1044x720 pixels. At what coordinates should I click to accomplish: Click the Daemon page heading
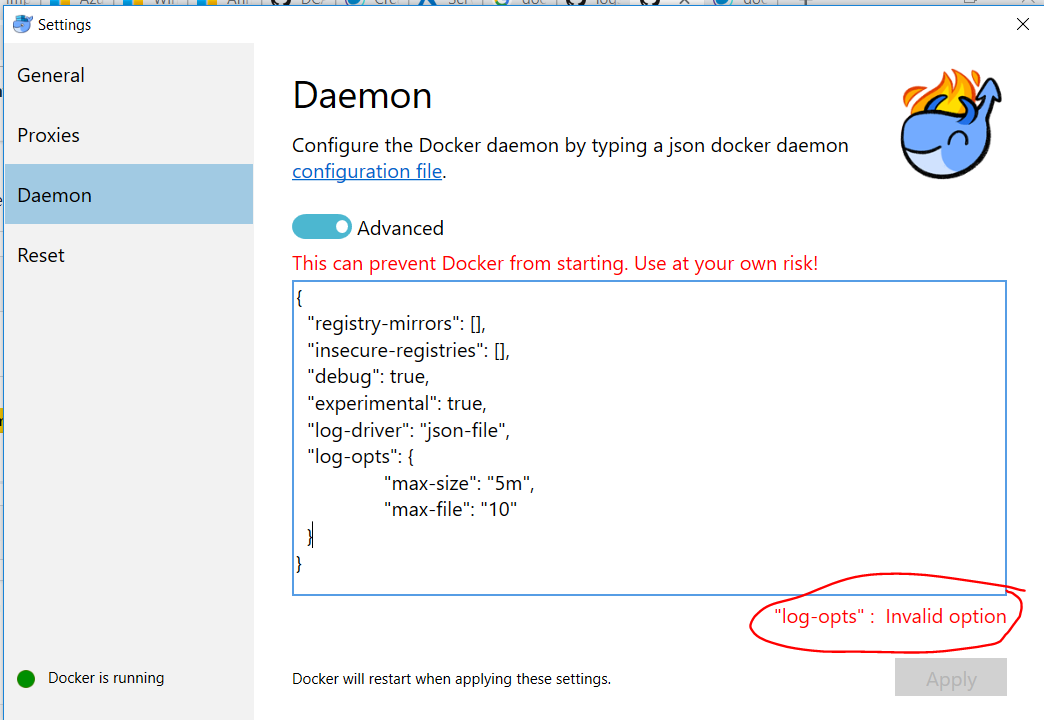[x=362, y=95]
